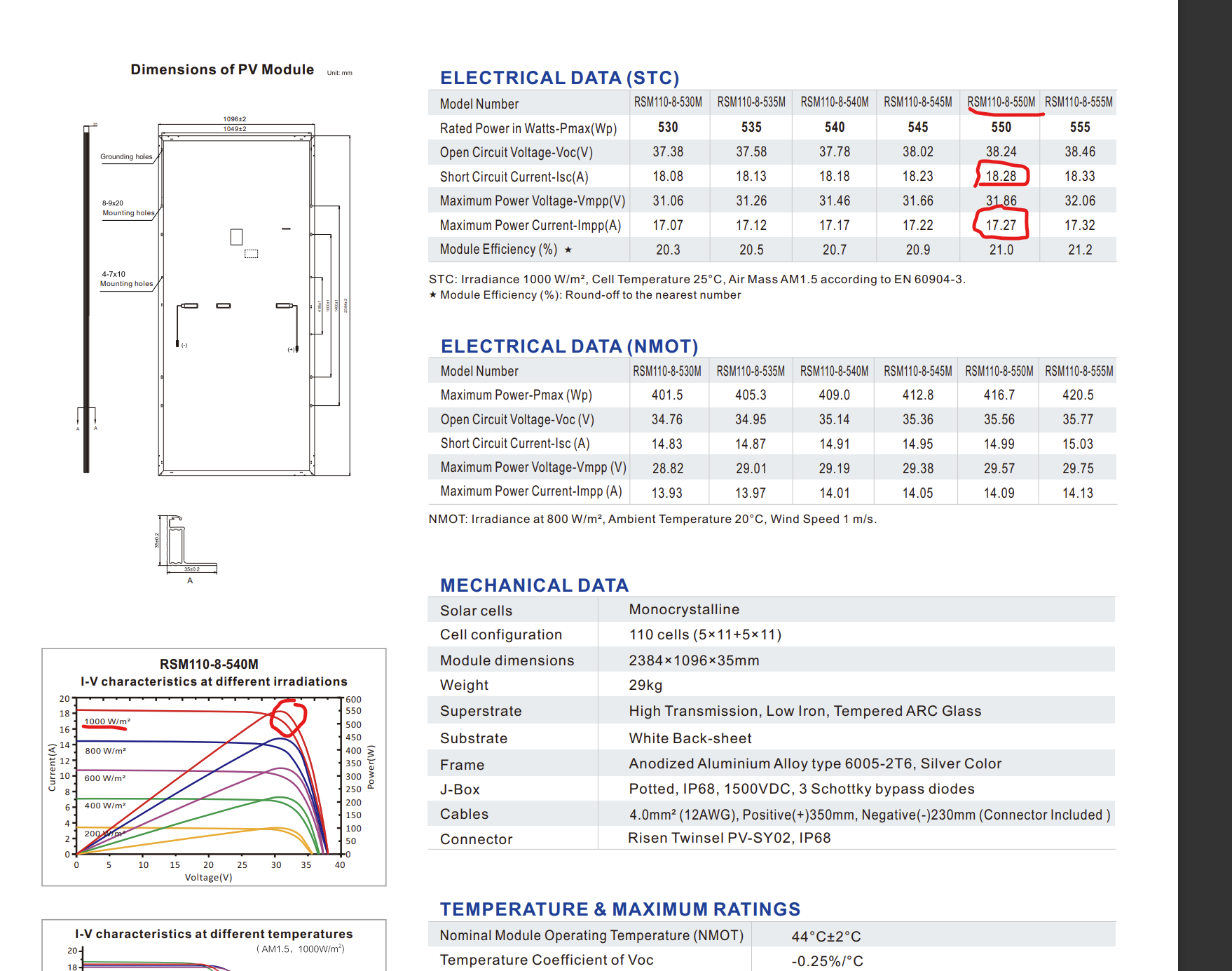The height and width of the screenshot is (971, 1232).
Task: Click the Module dimensions 2384×1096×35mm value
Action: point(694,660)
